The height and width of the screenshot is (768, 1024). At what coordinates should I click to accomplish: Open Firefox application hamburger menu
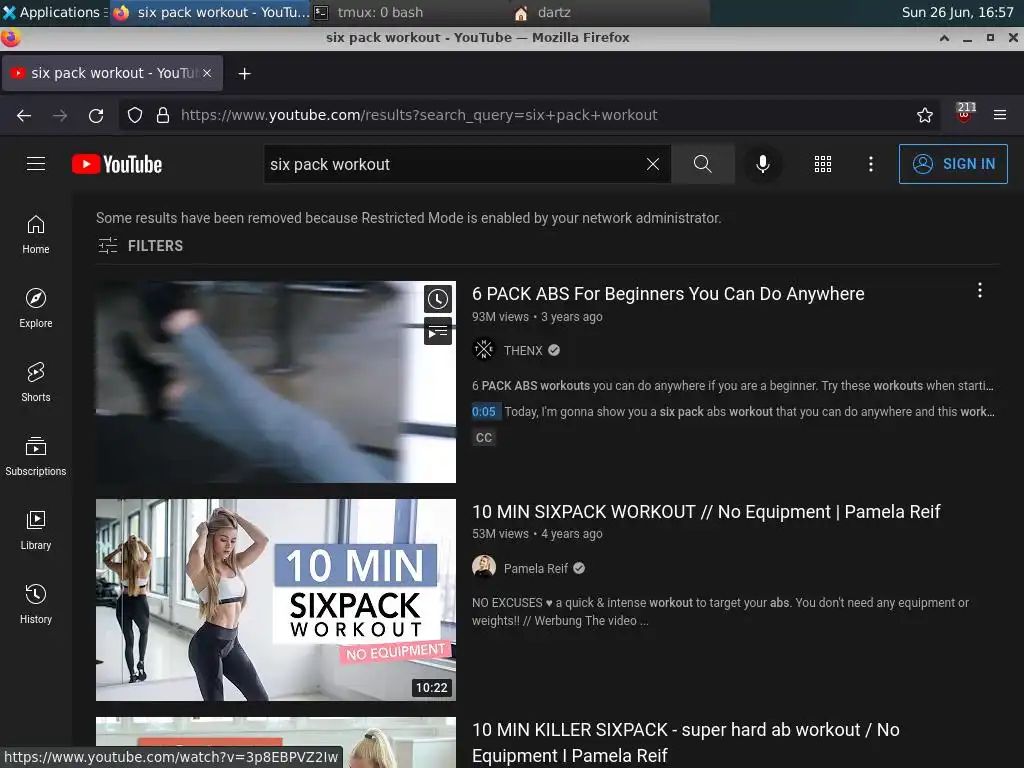tap(1000, 115)
